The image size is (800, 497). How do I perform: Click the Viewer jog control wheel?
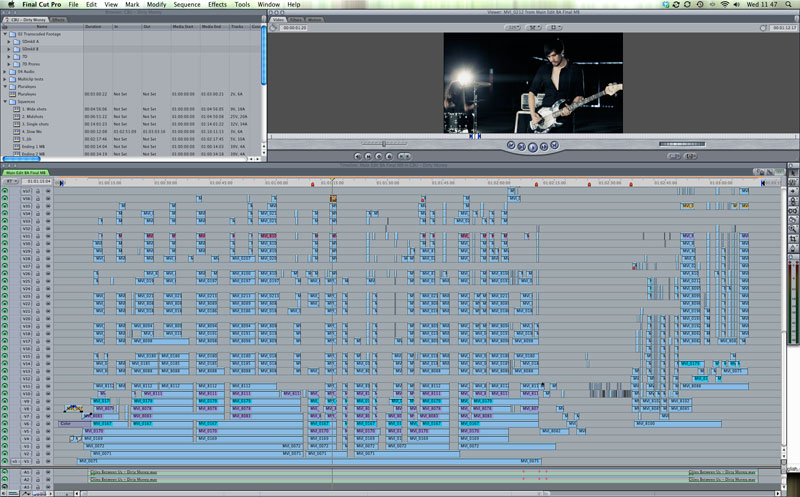click(x=682, y=144)
